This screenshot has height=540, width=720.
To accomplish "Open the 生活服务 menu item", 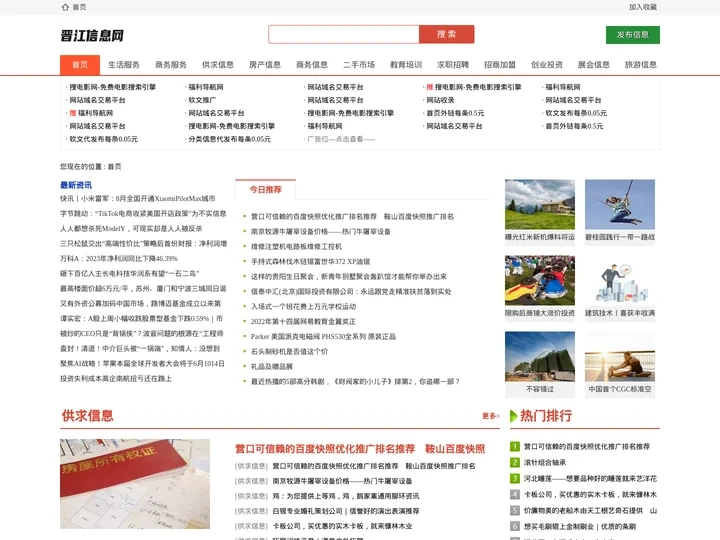I will click(x=124, y=65).
